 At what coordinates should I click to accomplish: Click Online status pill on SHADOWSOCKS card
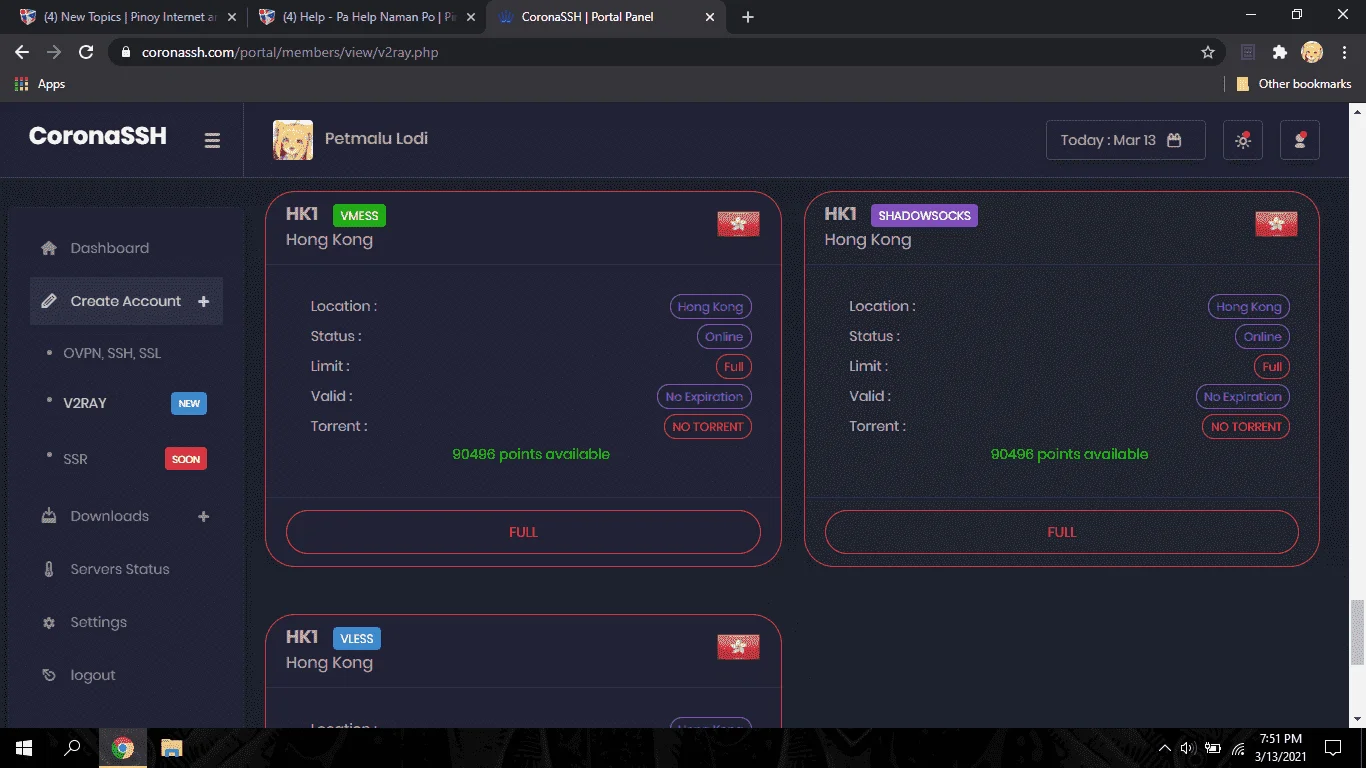[1262, 337]
